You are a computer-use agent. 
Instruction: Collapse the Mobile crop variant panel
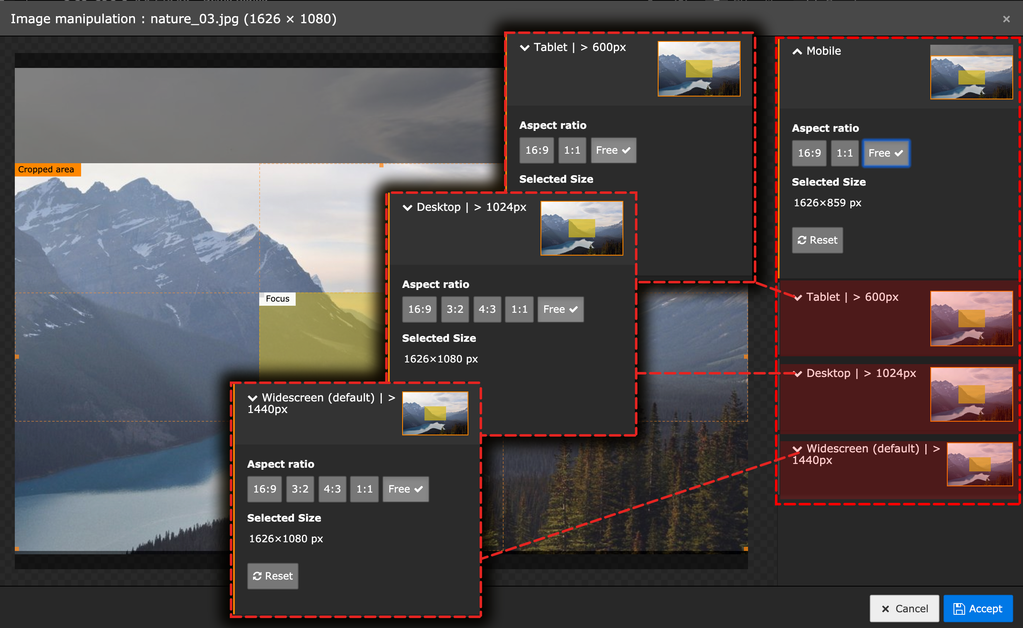[798, 51]
